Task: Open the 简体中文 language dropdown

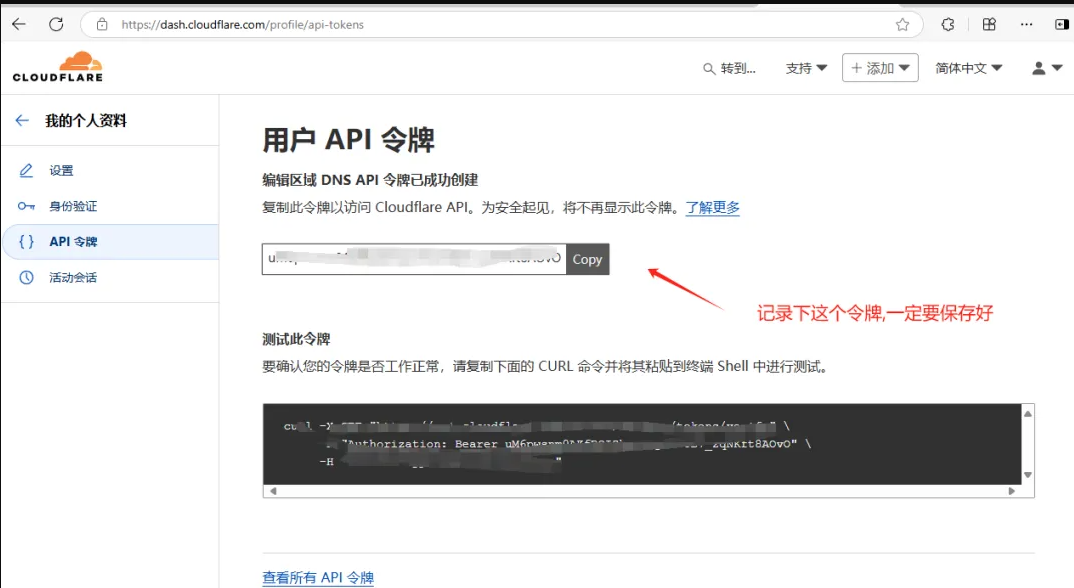Action: [969, 69]
